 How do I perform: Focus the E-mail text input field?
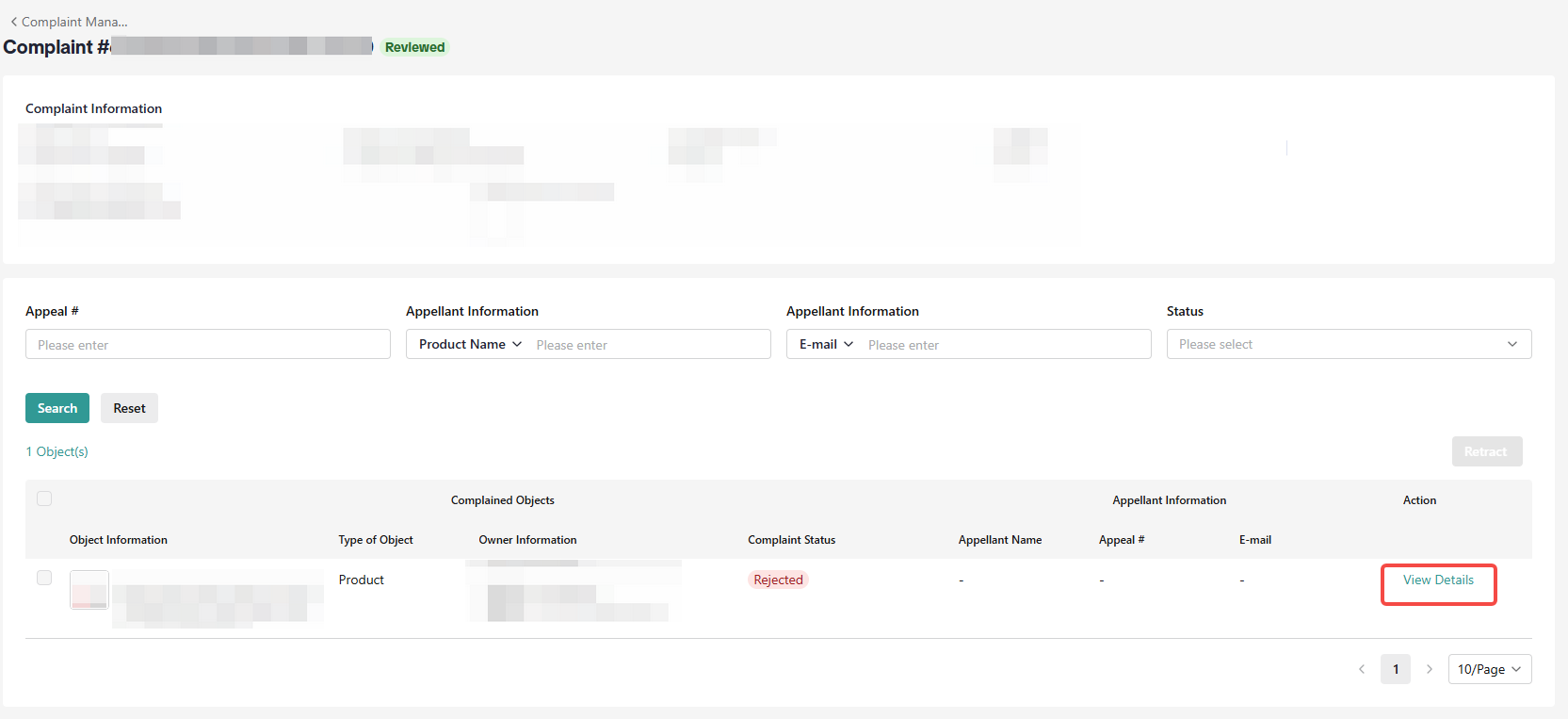[1006, 345]
